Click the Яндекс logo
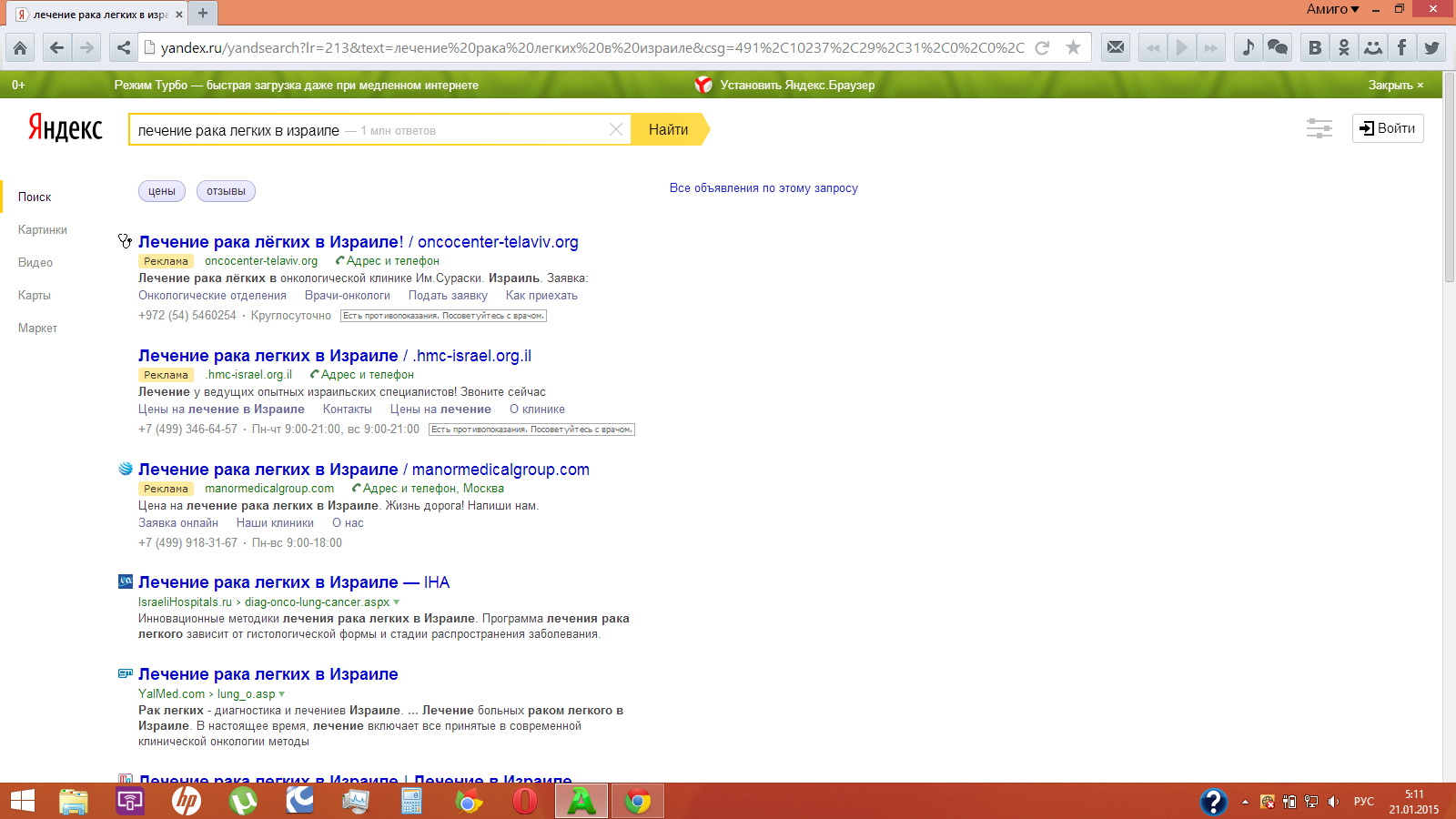Viewport: 1456px width, 819px height. point(65,127)
